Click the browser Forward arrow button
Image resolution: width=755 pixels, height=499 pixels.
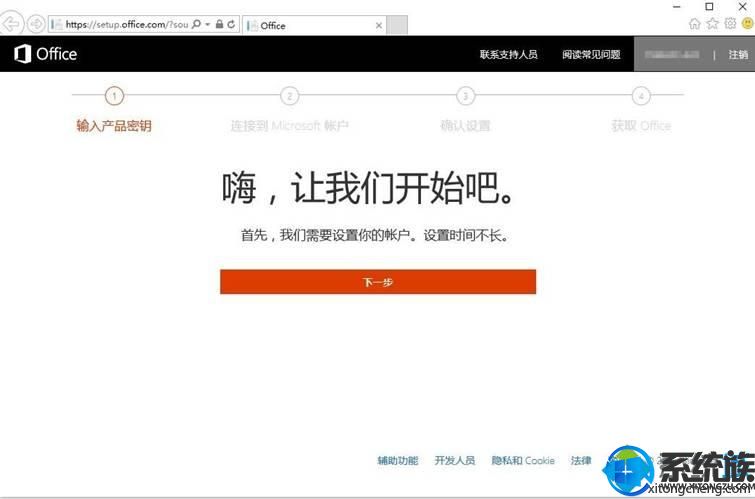[36, 24]
